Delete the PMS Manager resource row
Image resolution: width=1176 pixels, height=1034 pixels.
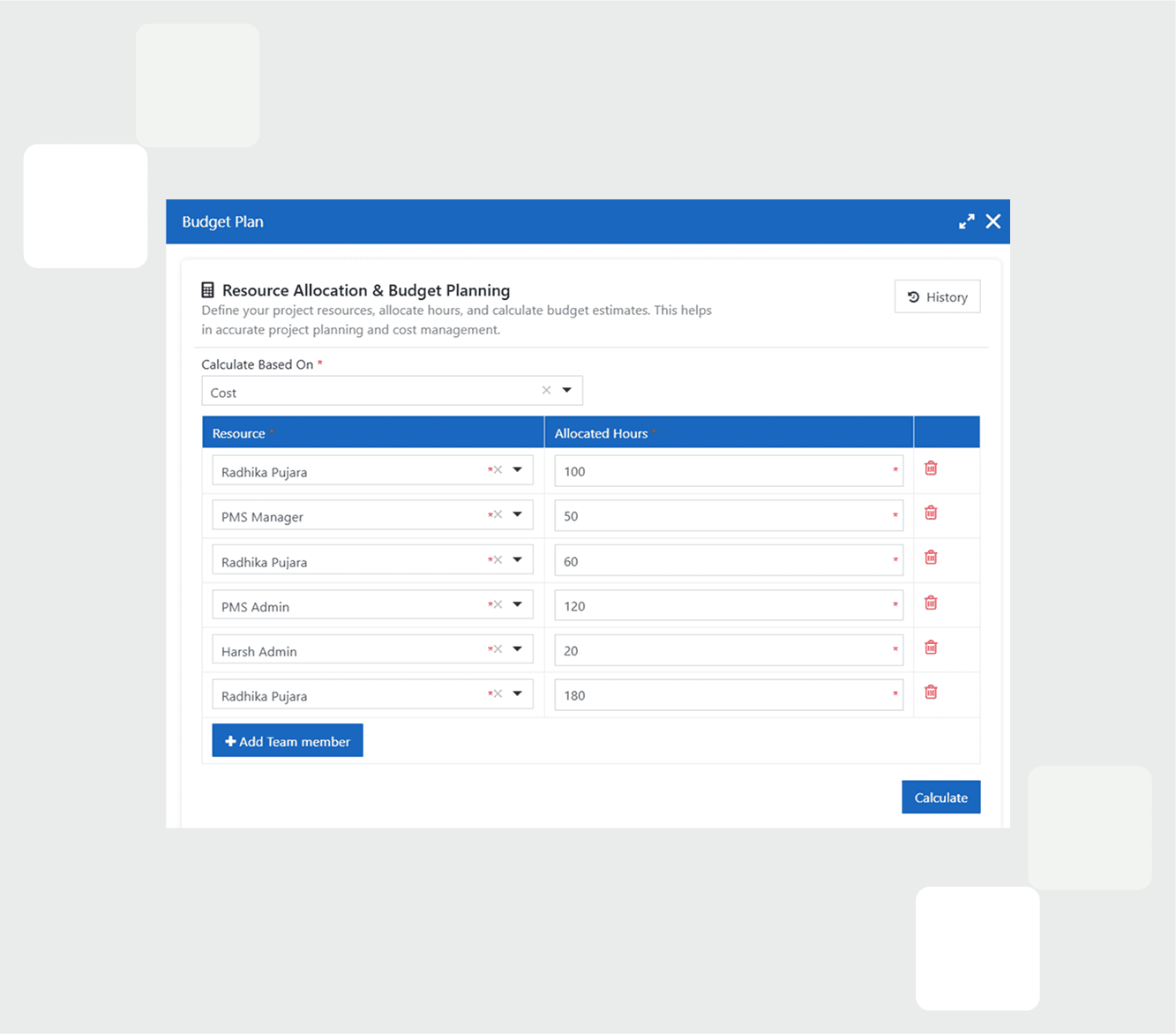pos(931,513)
